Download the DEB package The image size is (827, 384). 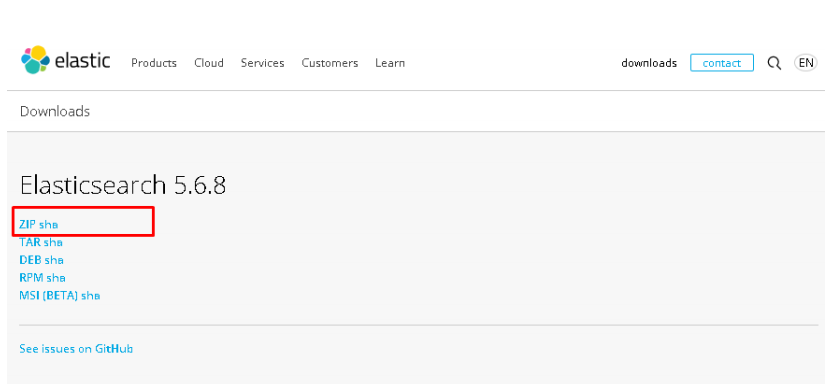[30, 260]
